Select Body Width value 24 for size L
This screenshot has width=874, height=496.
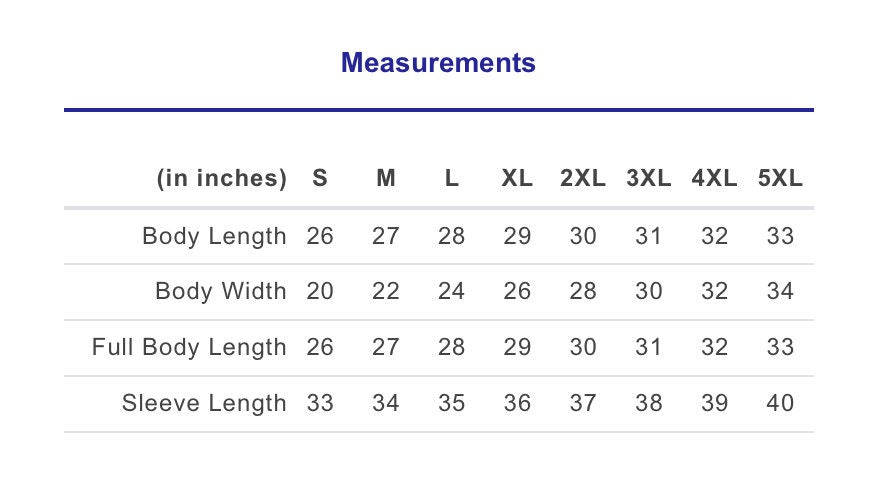(452, 292)
